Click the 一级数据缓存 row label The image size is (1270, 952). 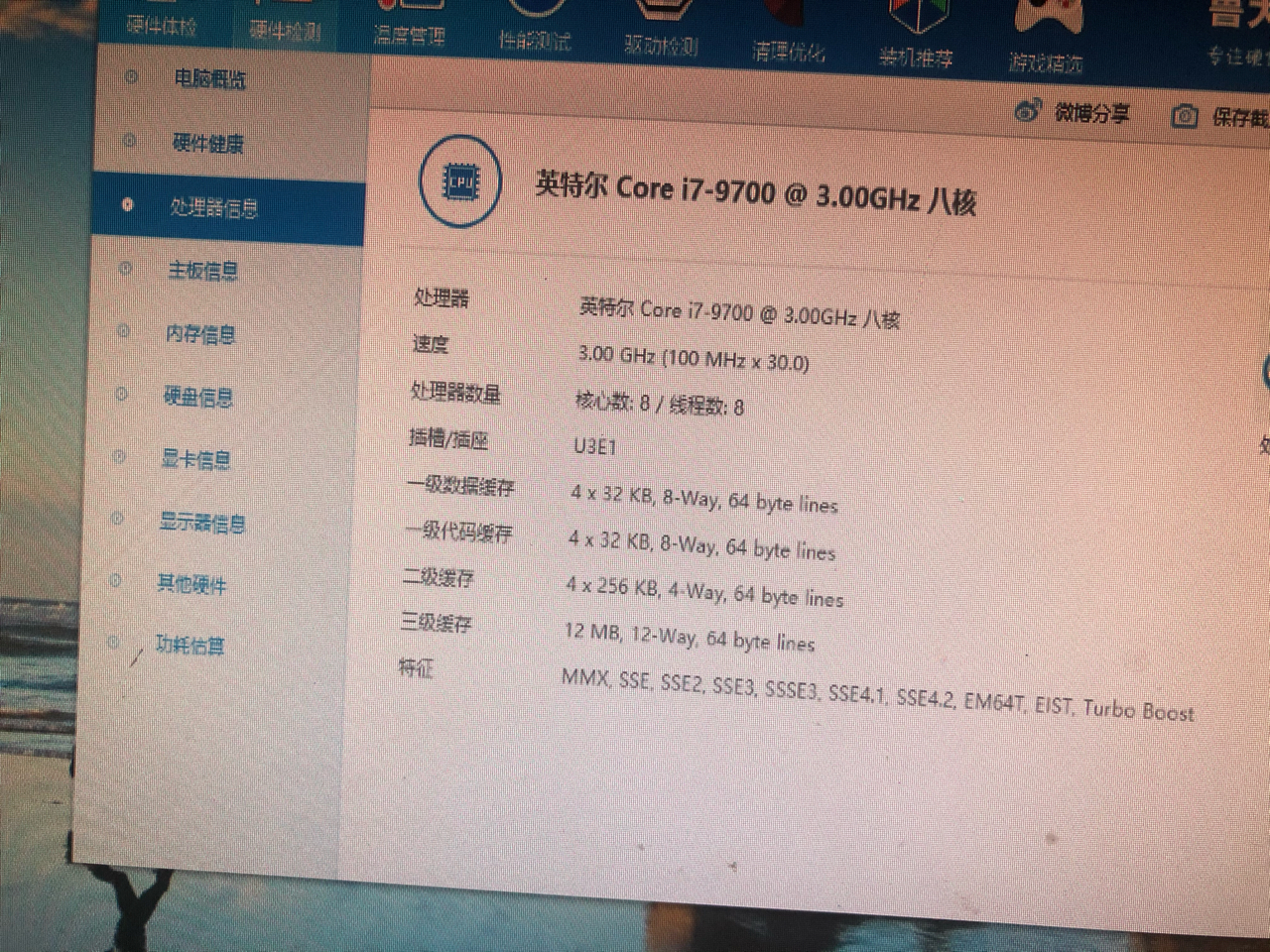click(460, 486)
